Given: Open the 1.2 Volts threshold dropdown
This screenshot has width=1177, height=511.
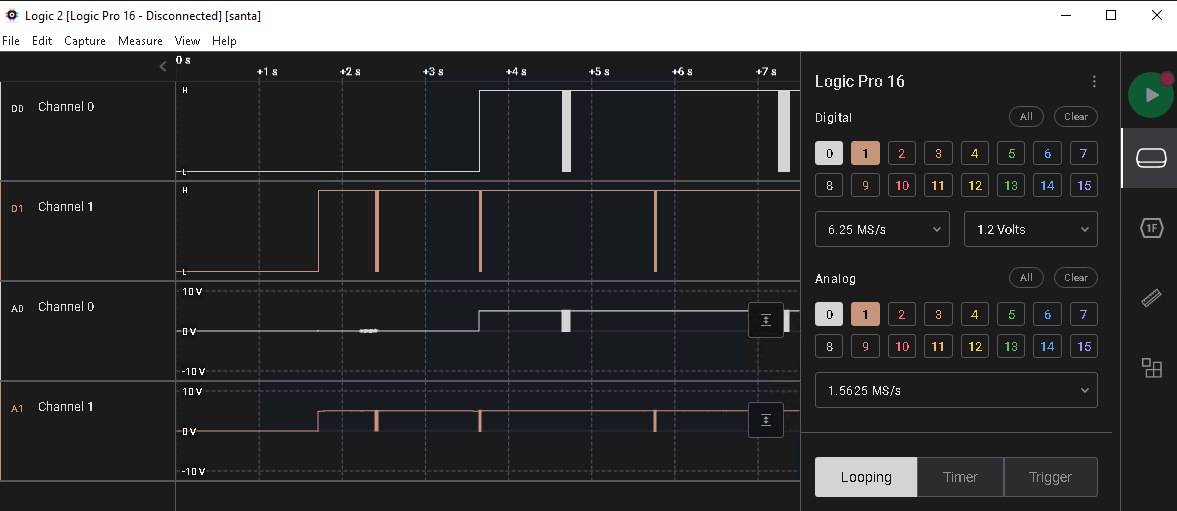Looking at the screenshot, I should point(1030,229).
